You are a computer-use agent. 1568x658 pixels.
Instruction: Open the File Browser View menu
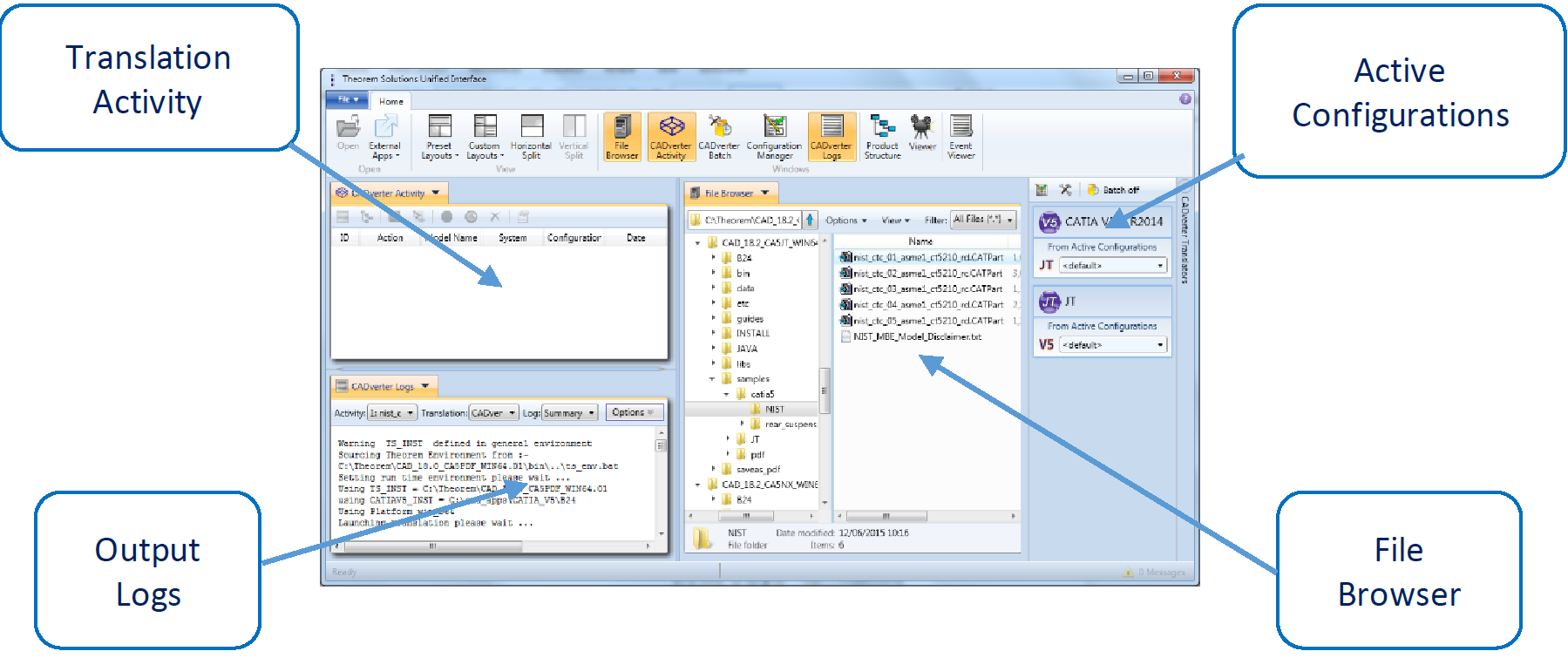[895, 220]
